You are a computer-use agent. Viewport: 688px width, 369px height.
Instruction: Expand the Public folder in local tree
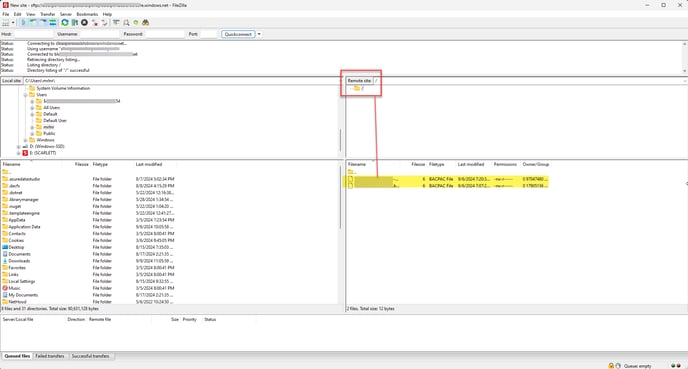coord(32,133)
